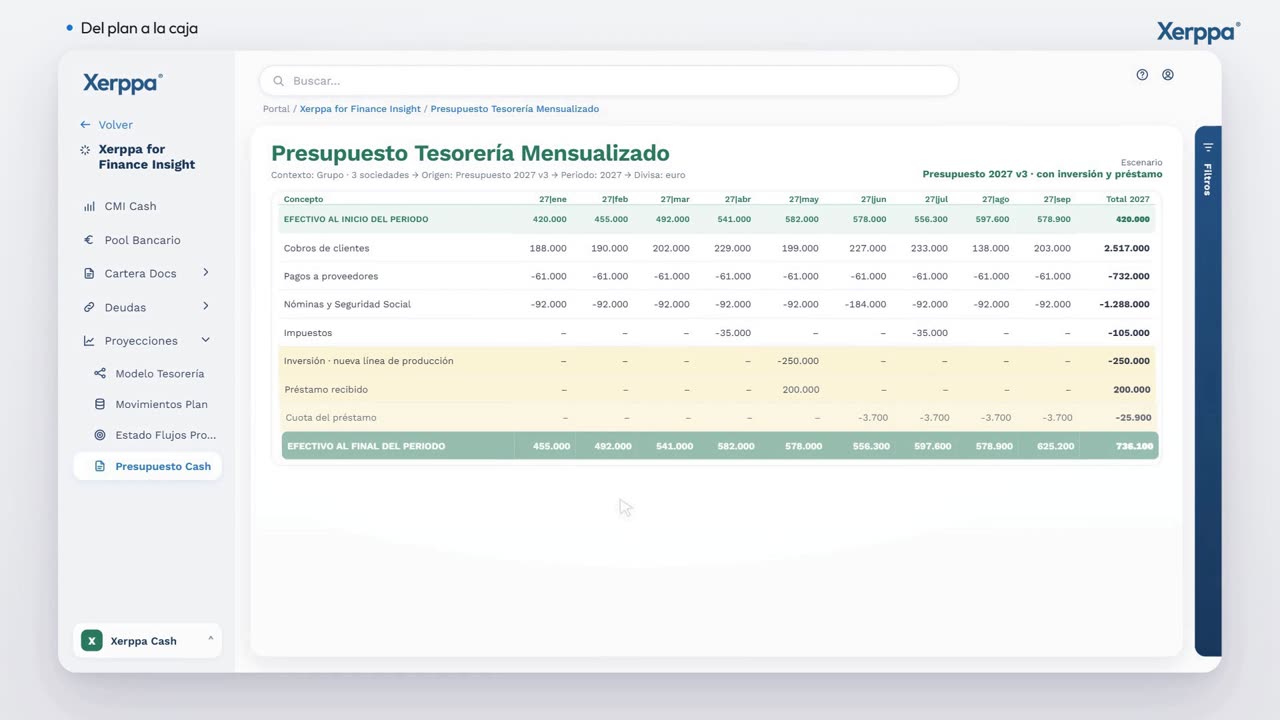
Task: Open the help question-mark icon
Action: click(1142, 75)
